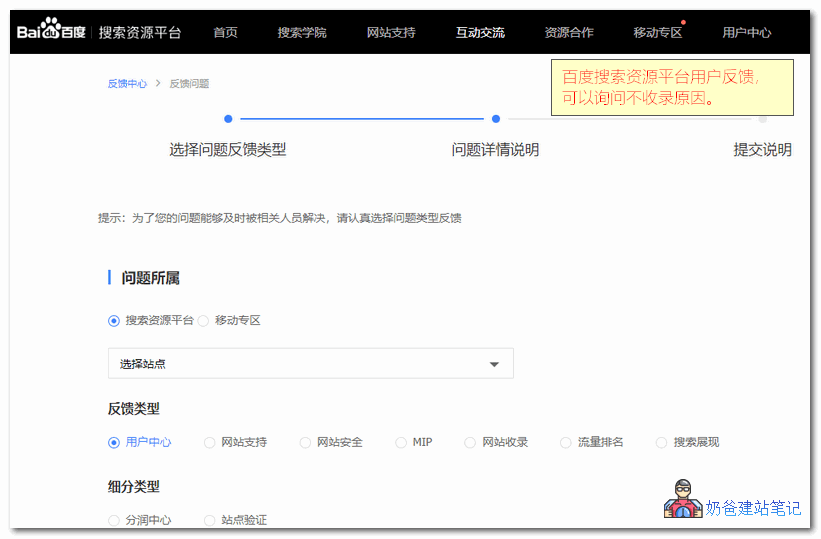
Task: Select 网站安全 feedback type radio
Action: 305,443
